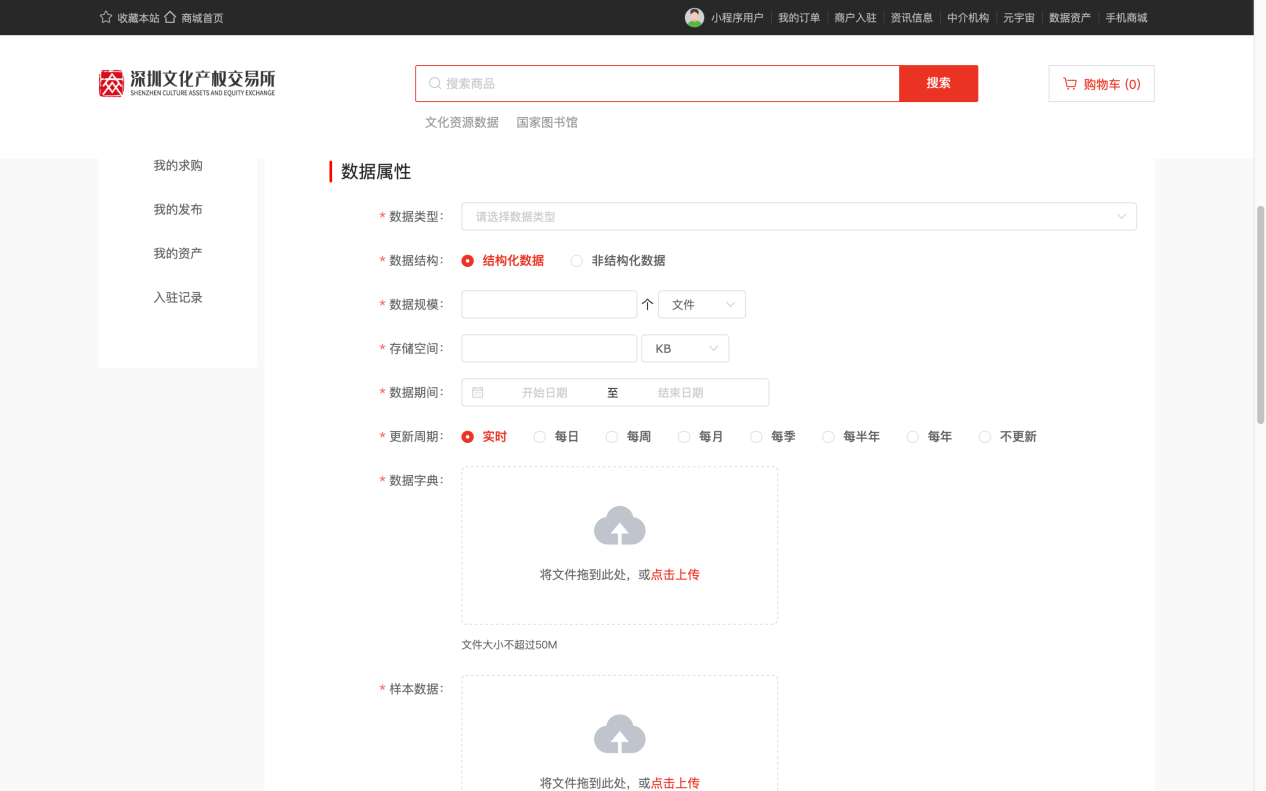Open 我的订单 in top bar

(799, 18)
